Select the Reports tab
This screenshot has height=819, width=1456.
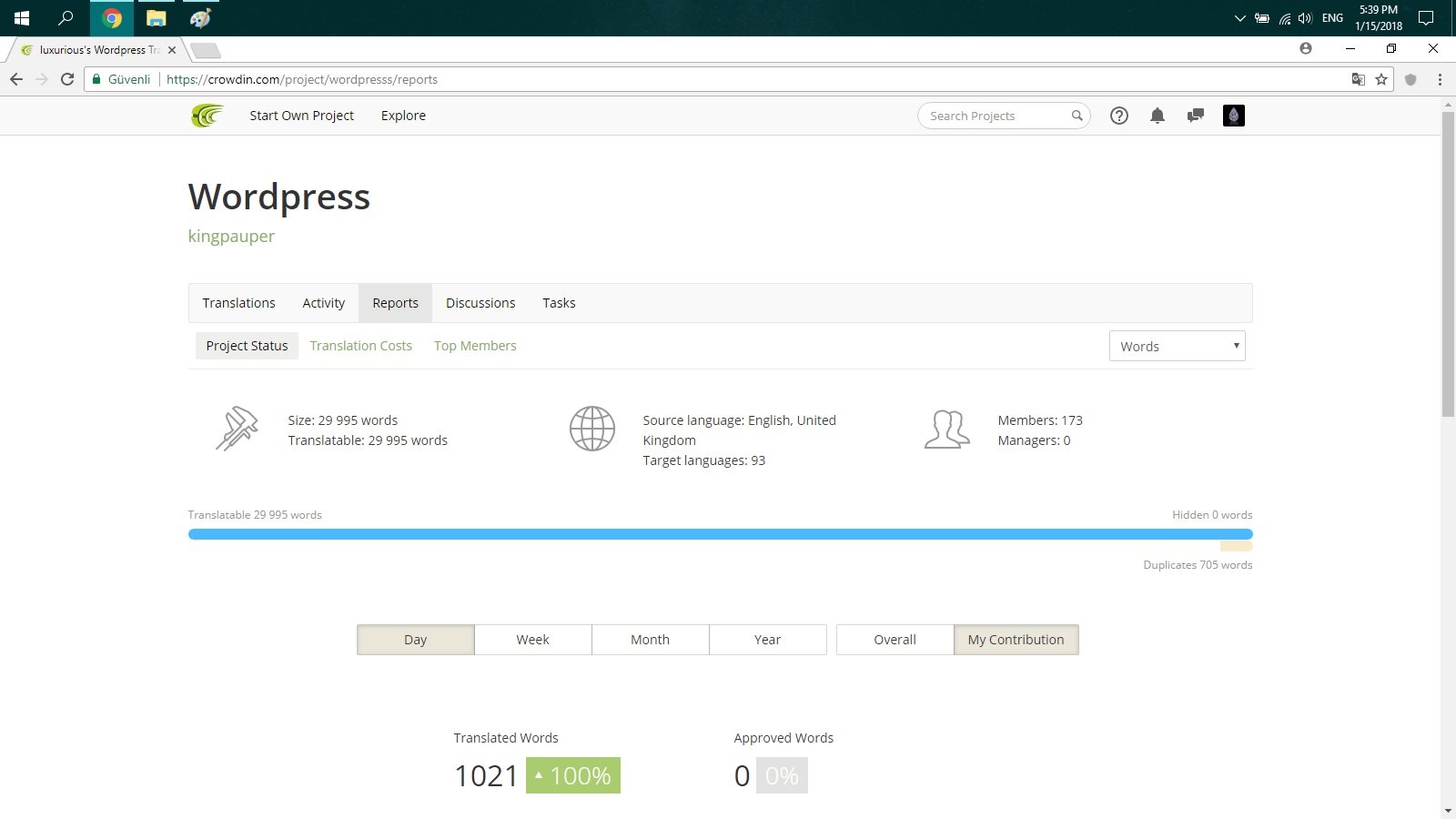395,303
